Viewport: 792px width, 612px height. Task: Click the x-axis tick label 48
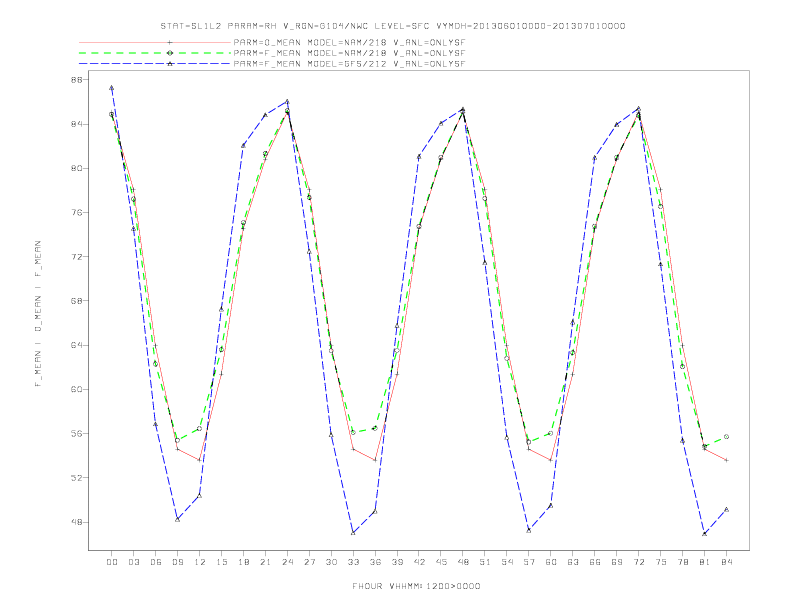463,562
